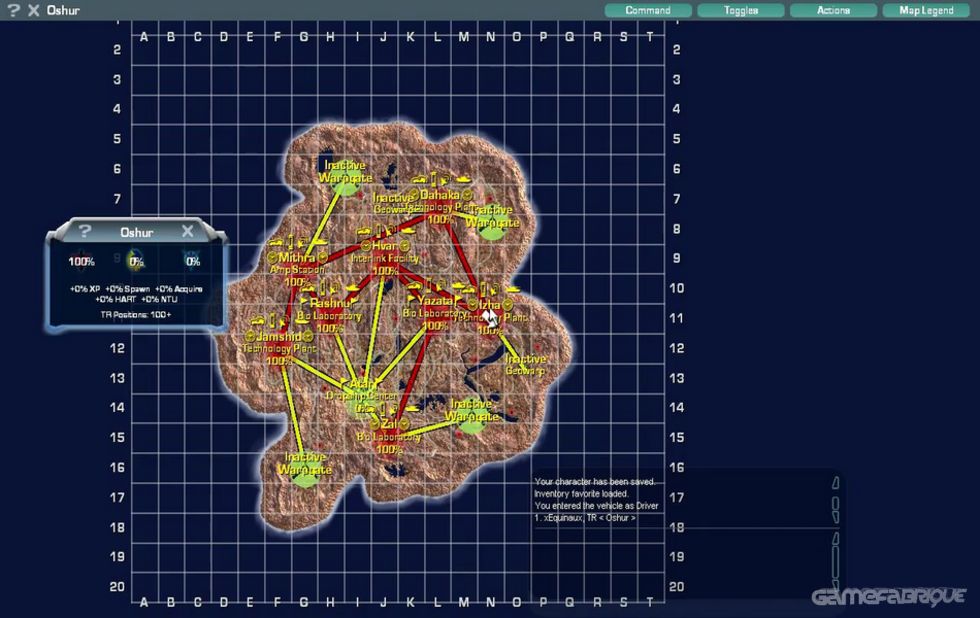Screen dimensions: 980x618
Task: Click the NC empire icon showing 0%
Action: point(136,261)
